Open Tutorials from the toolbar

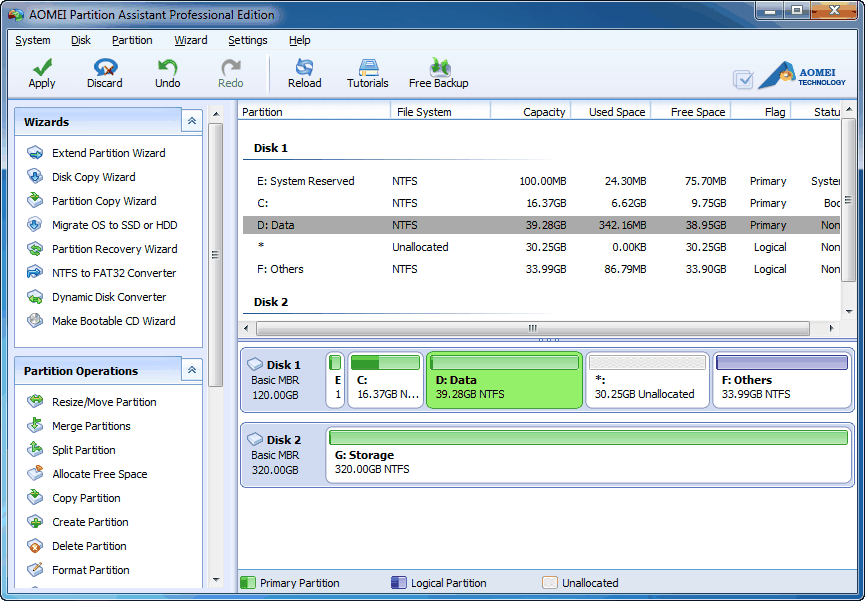point(367,71)
